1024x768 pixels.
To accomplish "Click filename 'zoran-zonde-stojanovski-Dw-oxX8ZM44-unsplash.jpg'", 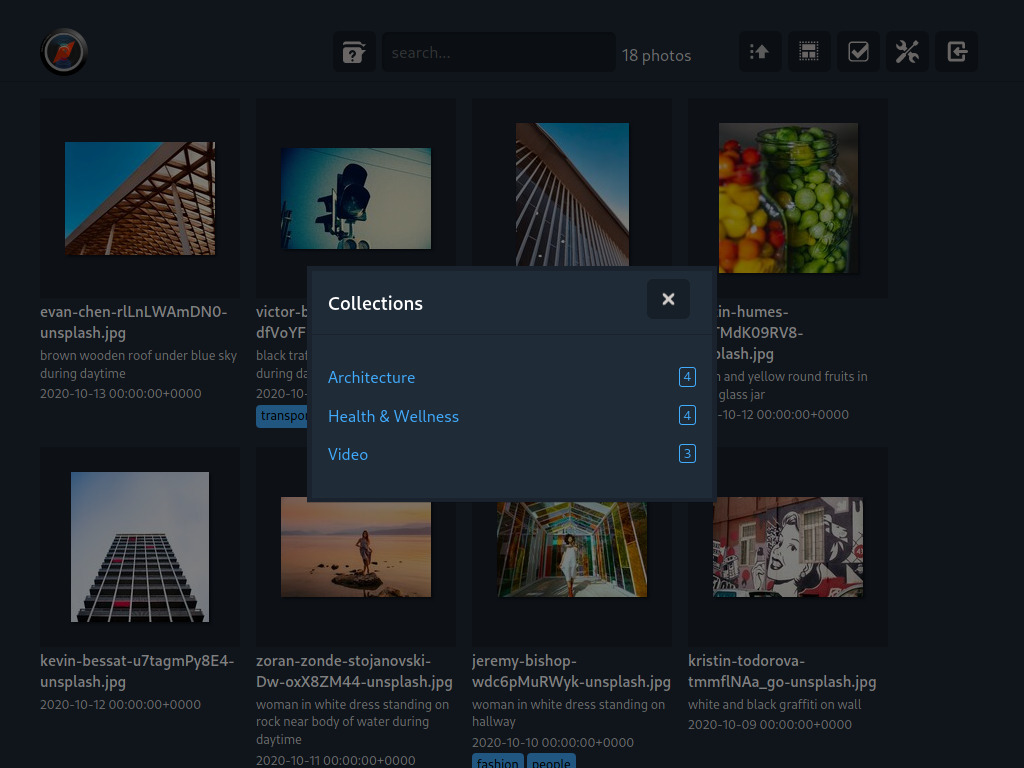I will (x=354, y=671).
